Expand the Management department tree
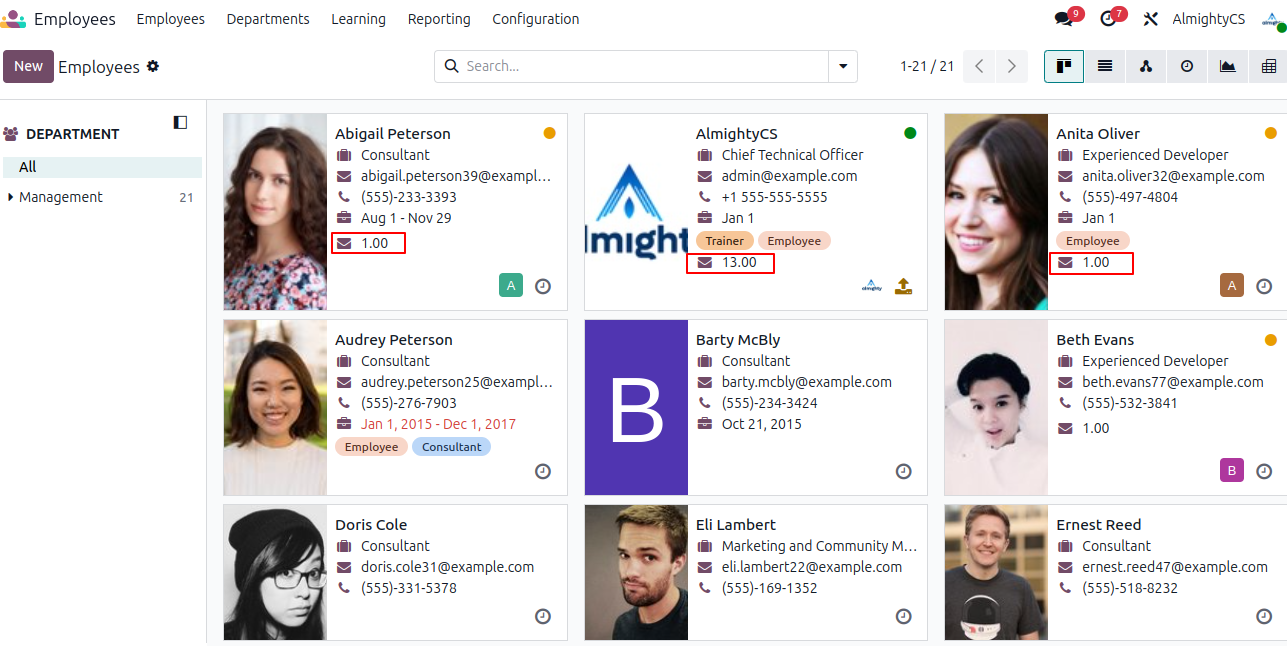This screenshot has height=646, width=1287. 10,197
